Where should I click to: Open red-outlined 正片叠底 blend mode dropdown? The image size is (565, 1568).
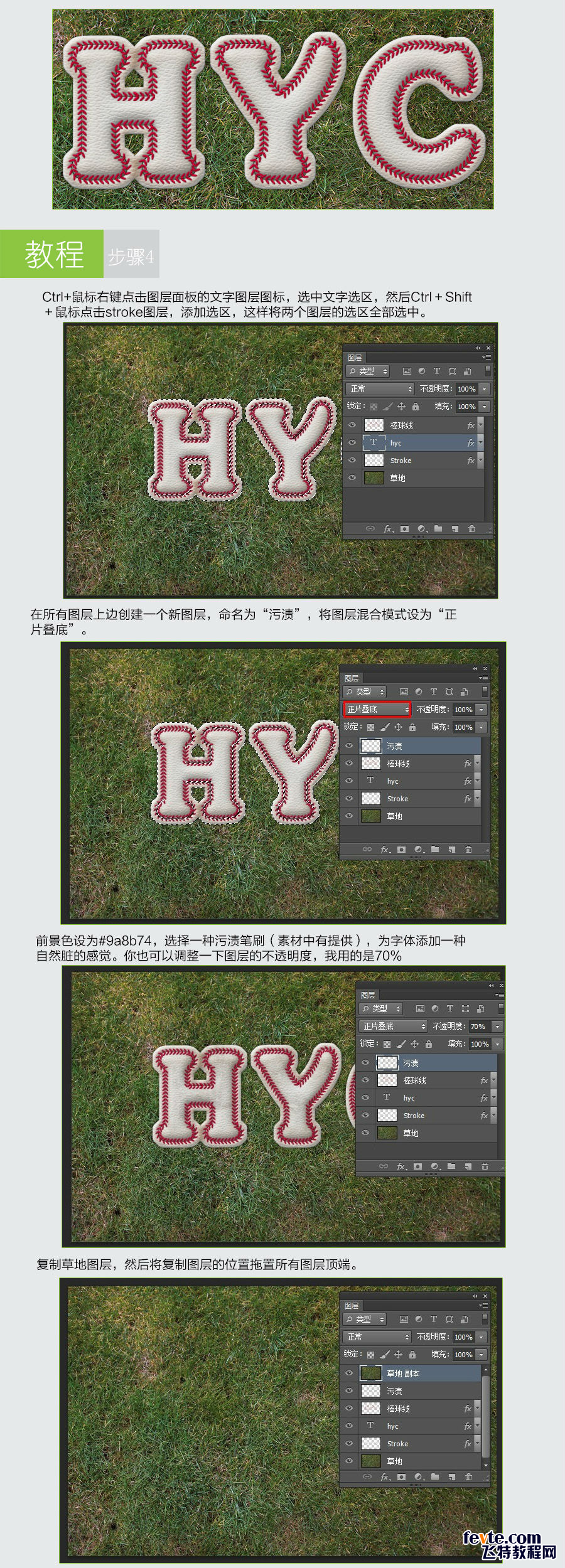[x=377, y=710]
